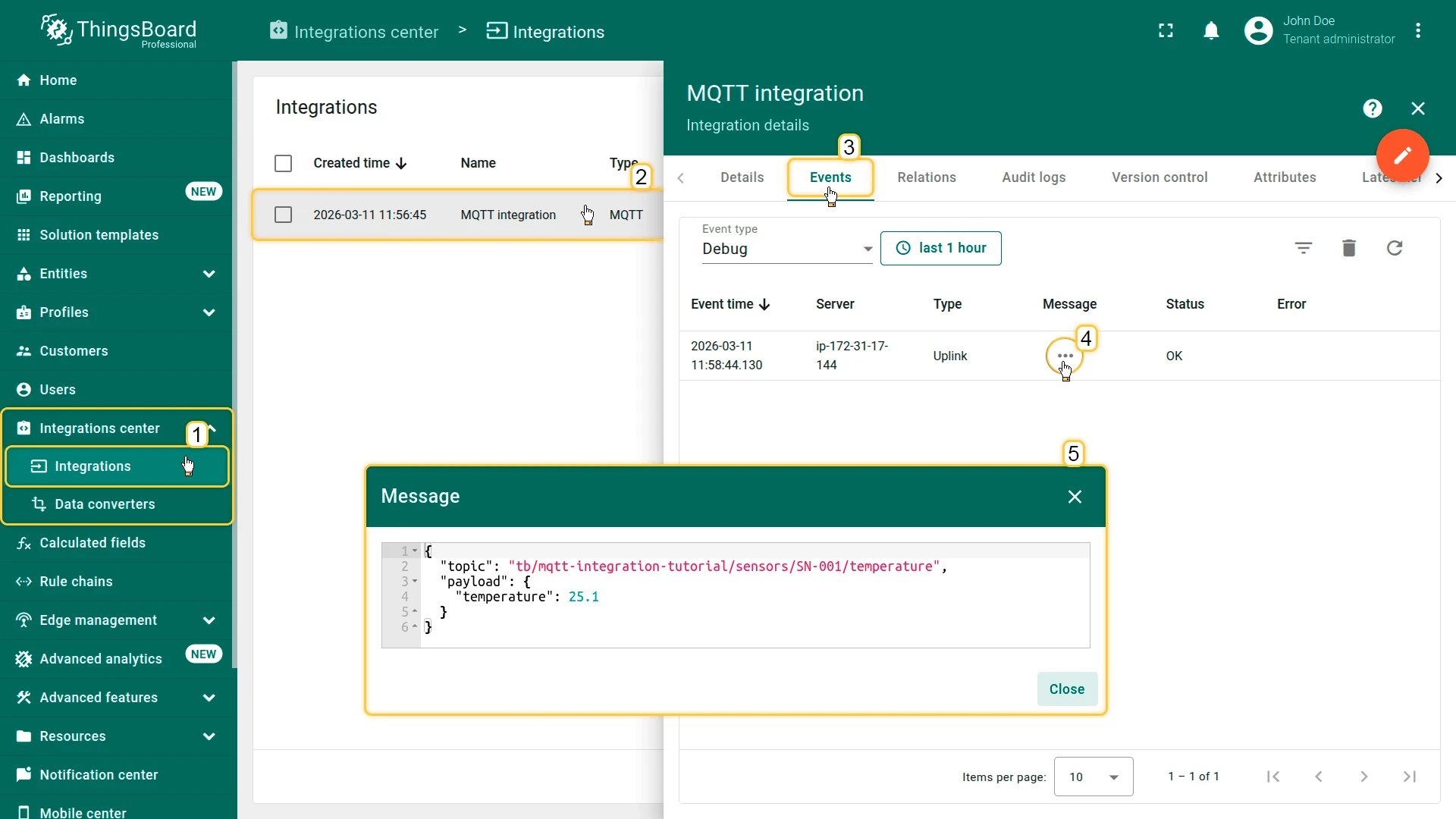1456x819 pixels.
Task: Go to the first events page
Action: (x=1273, y=777)
